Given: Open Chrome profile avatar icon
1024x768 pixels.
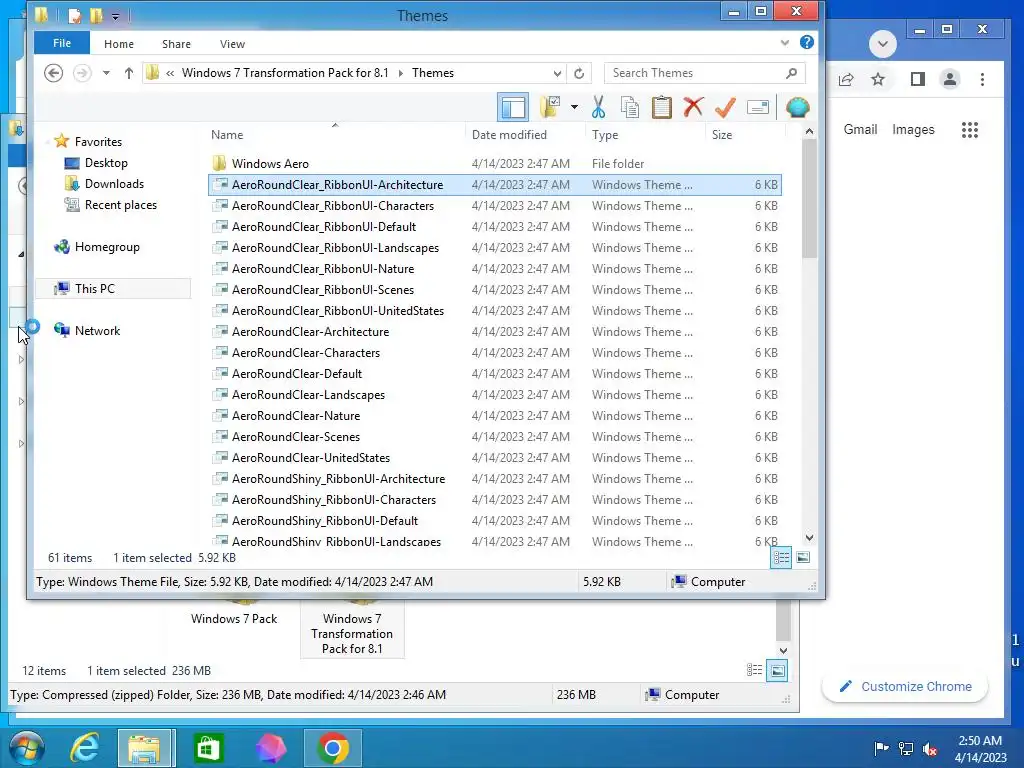Looking at the screenshot, I should [950, 79].
